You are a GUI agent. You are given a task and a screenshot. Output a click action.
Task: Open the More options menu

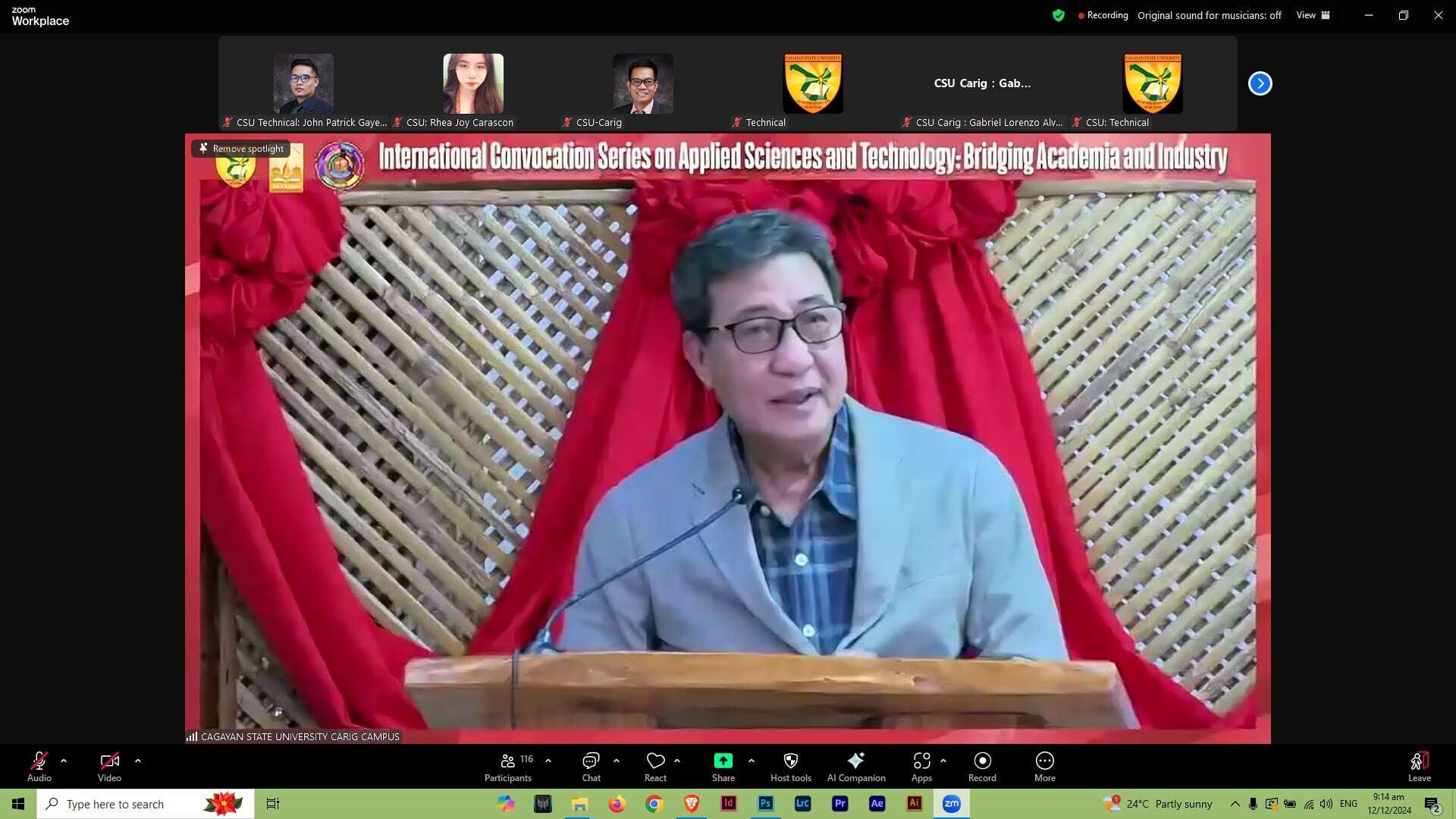pyautogui.click(x=1044, y=761)
